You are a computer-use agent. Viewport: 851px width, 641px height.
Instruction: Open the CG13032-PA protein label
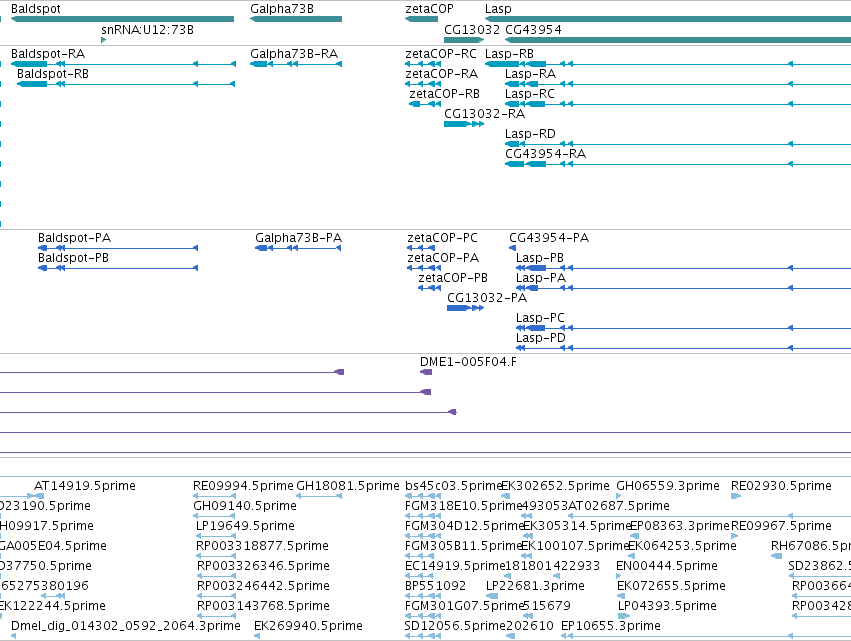pyautogui.click(x=487, y=298)
